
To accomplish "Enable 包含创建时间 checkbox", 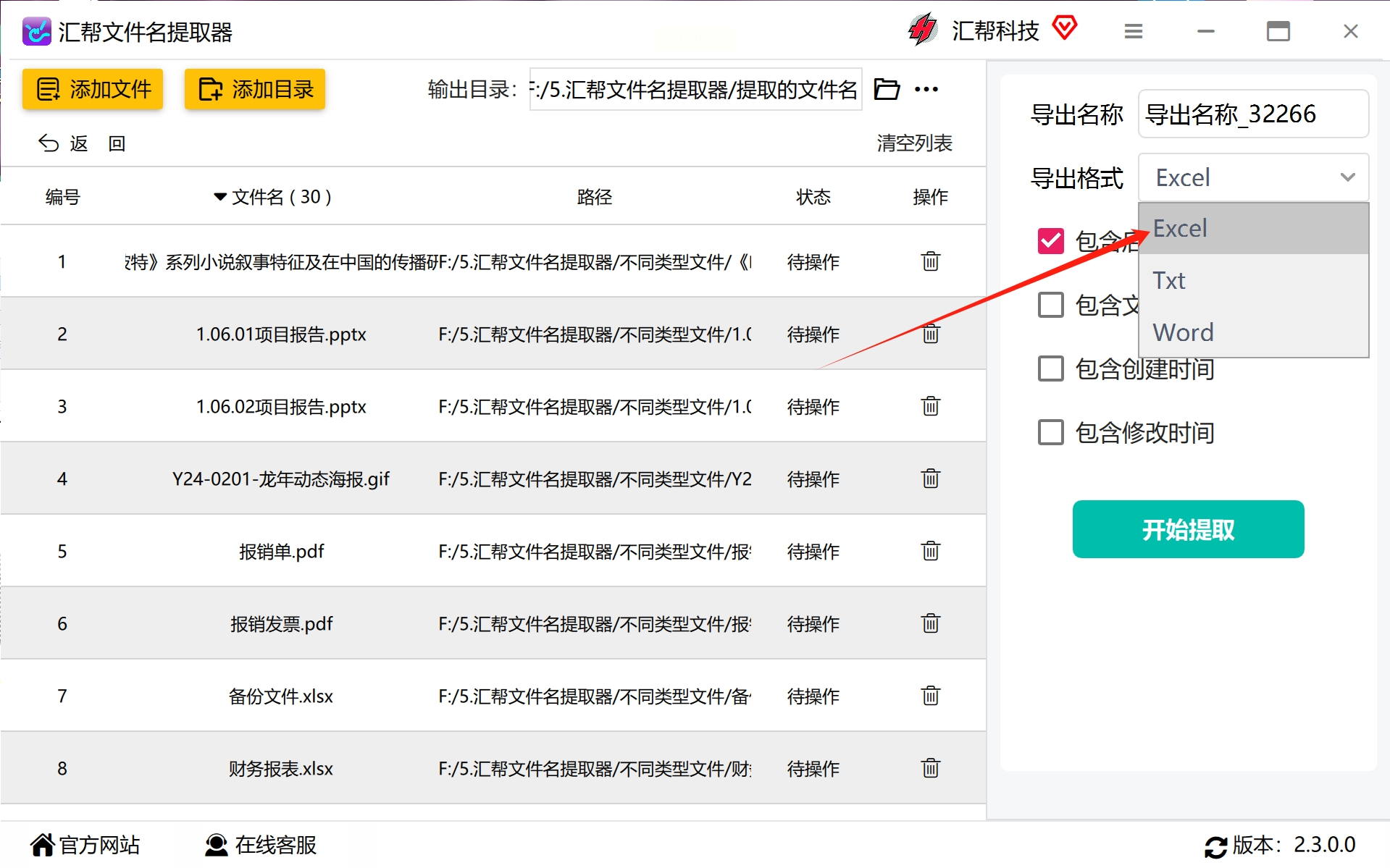I will pos(1050,368).
